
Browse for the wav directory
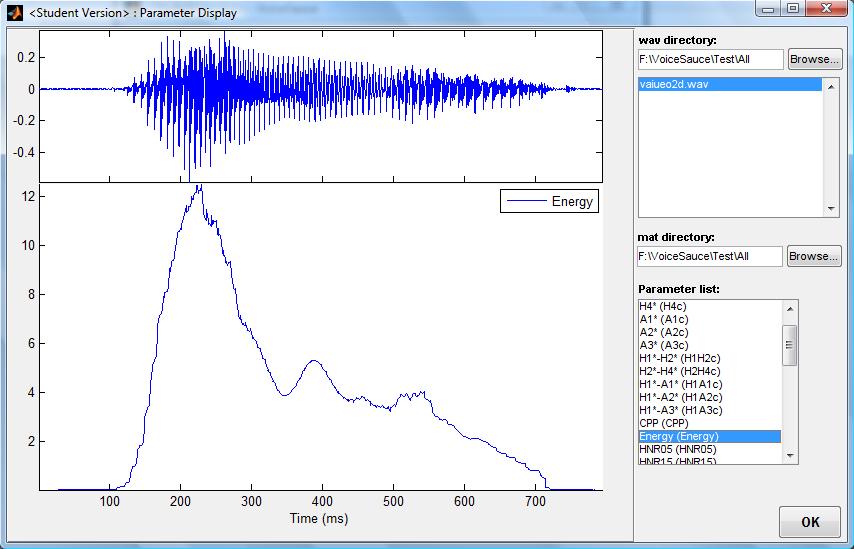(x=814, y=59)
